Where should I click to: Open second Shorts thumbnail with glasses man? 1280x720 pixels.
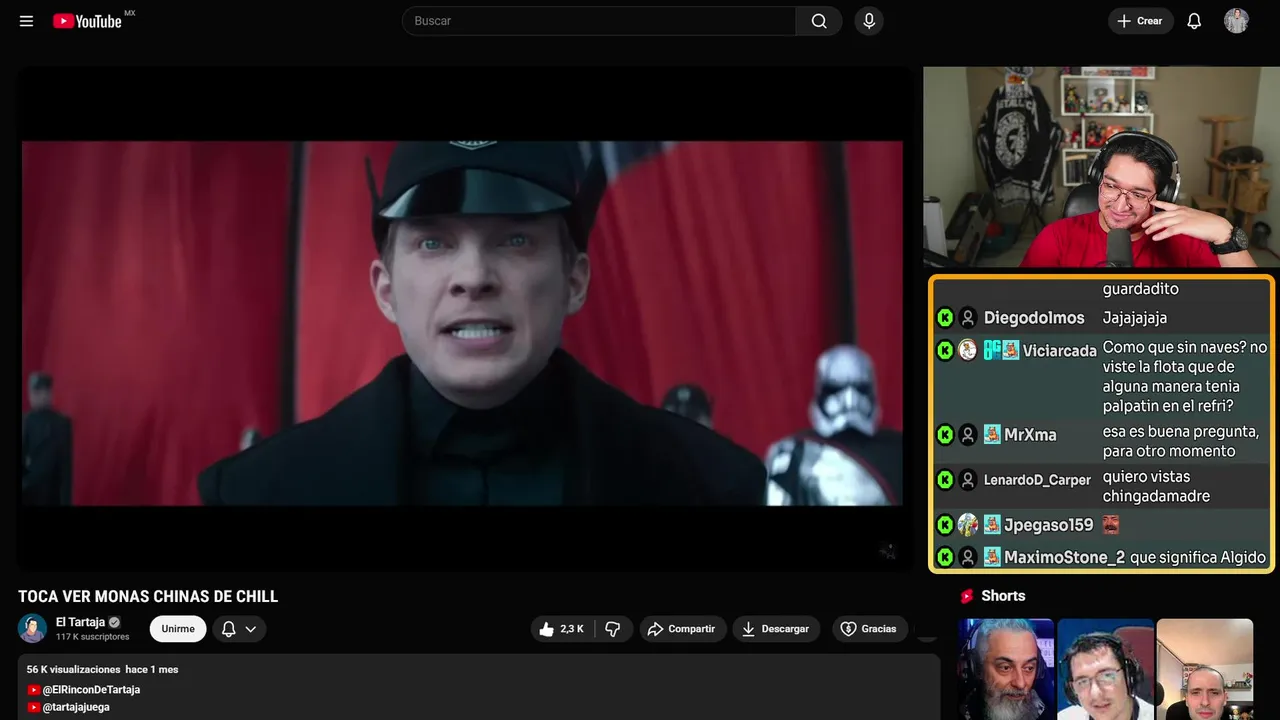1105,669
